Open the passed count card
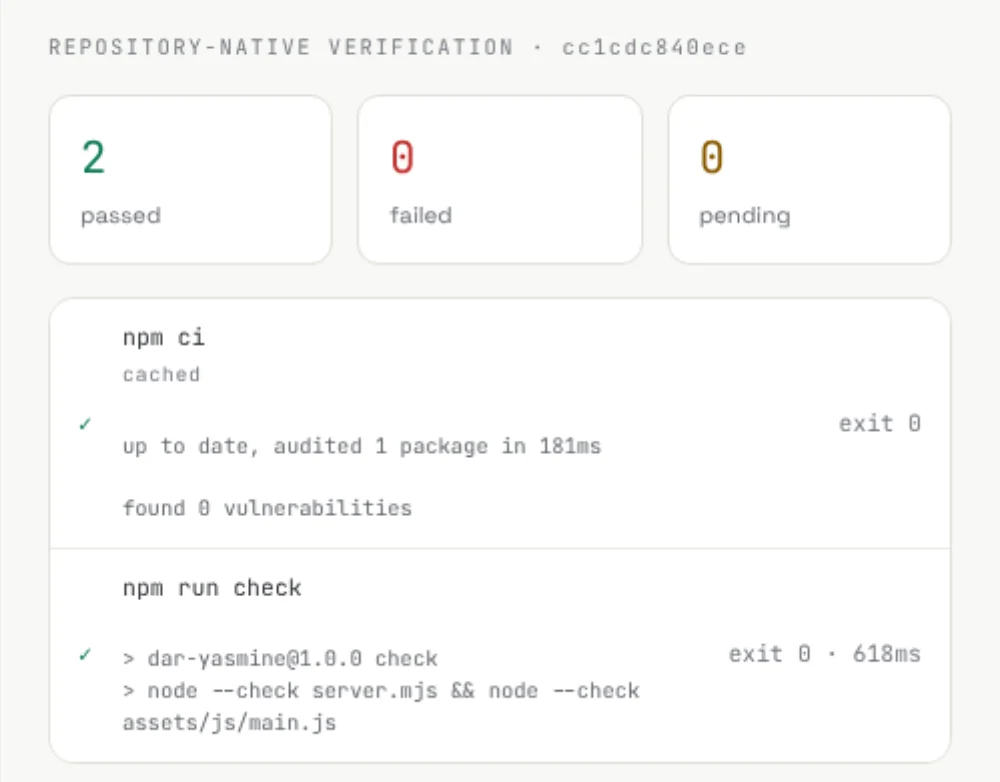The image size is (1000, 782). pos(191,179)
